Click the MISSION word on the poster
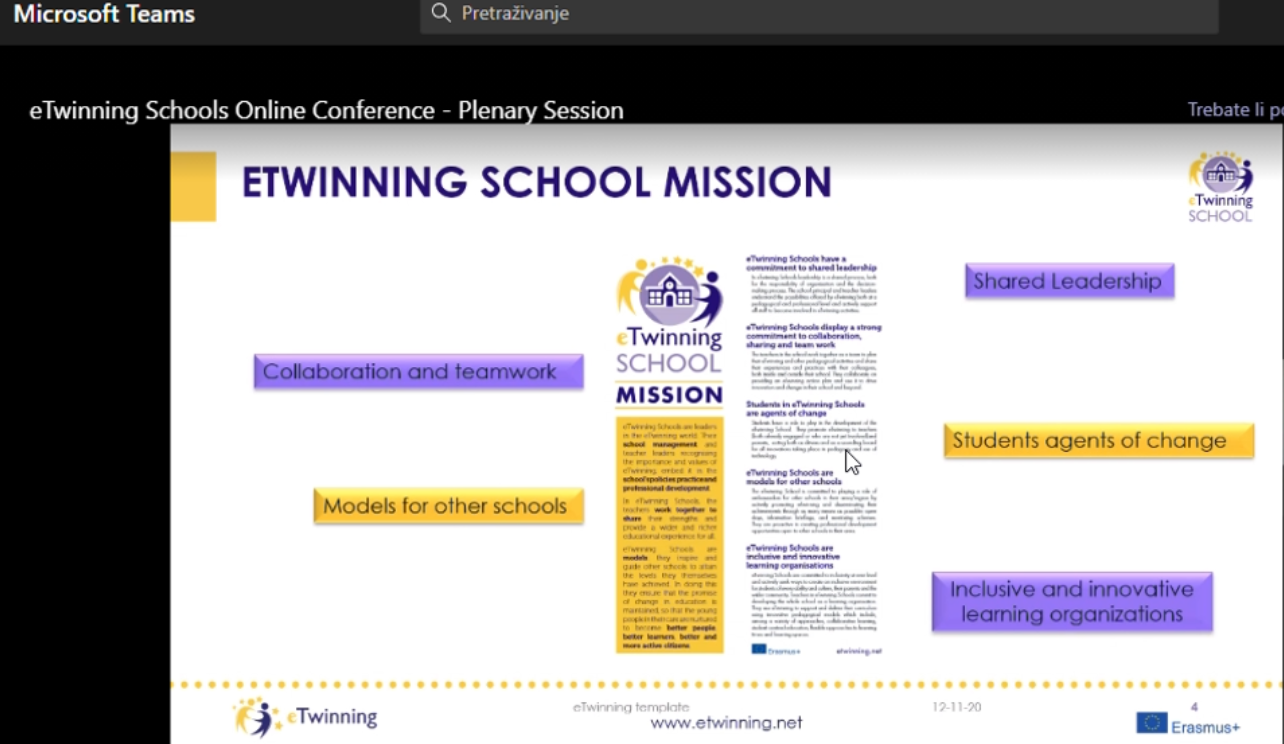 (669, 395)
